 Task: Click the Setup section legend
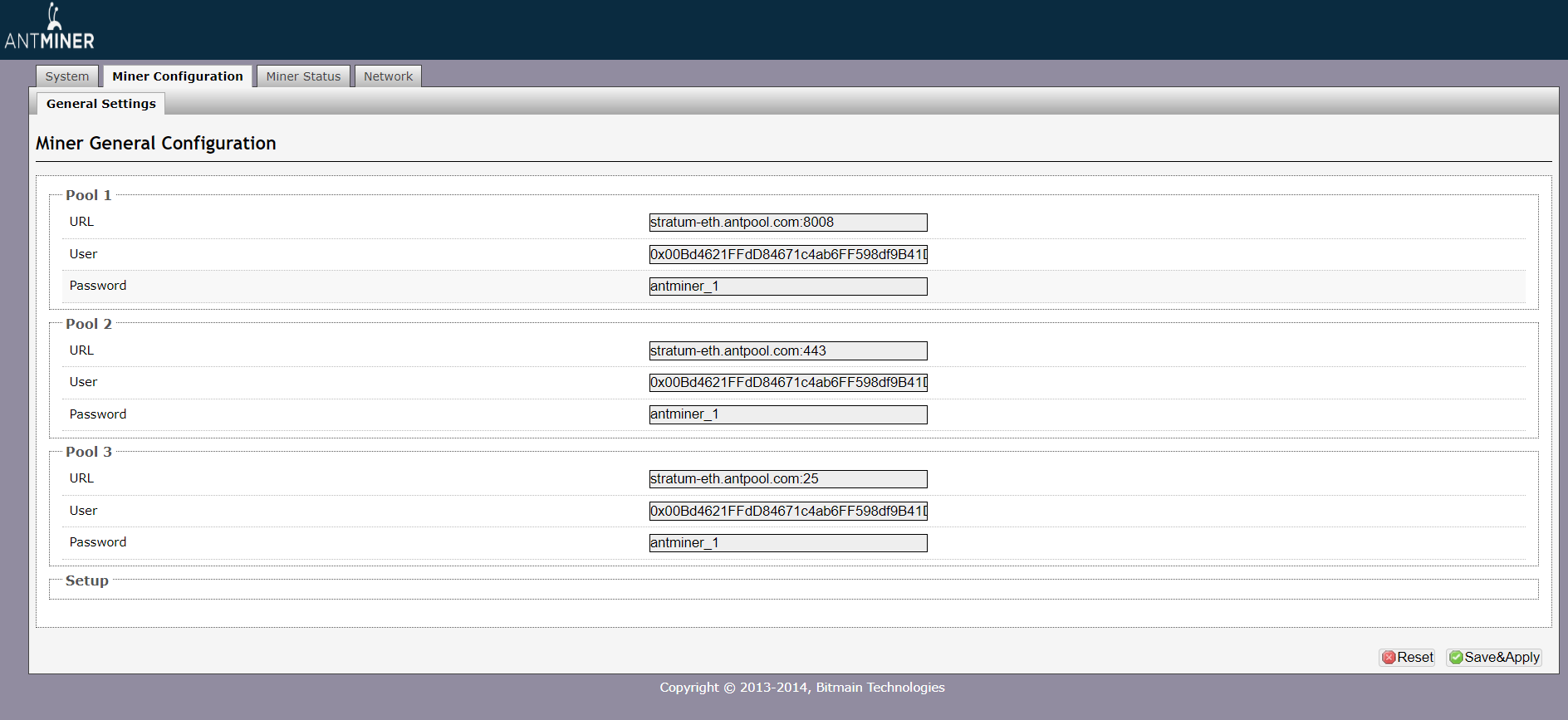coord(87,580)
